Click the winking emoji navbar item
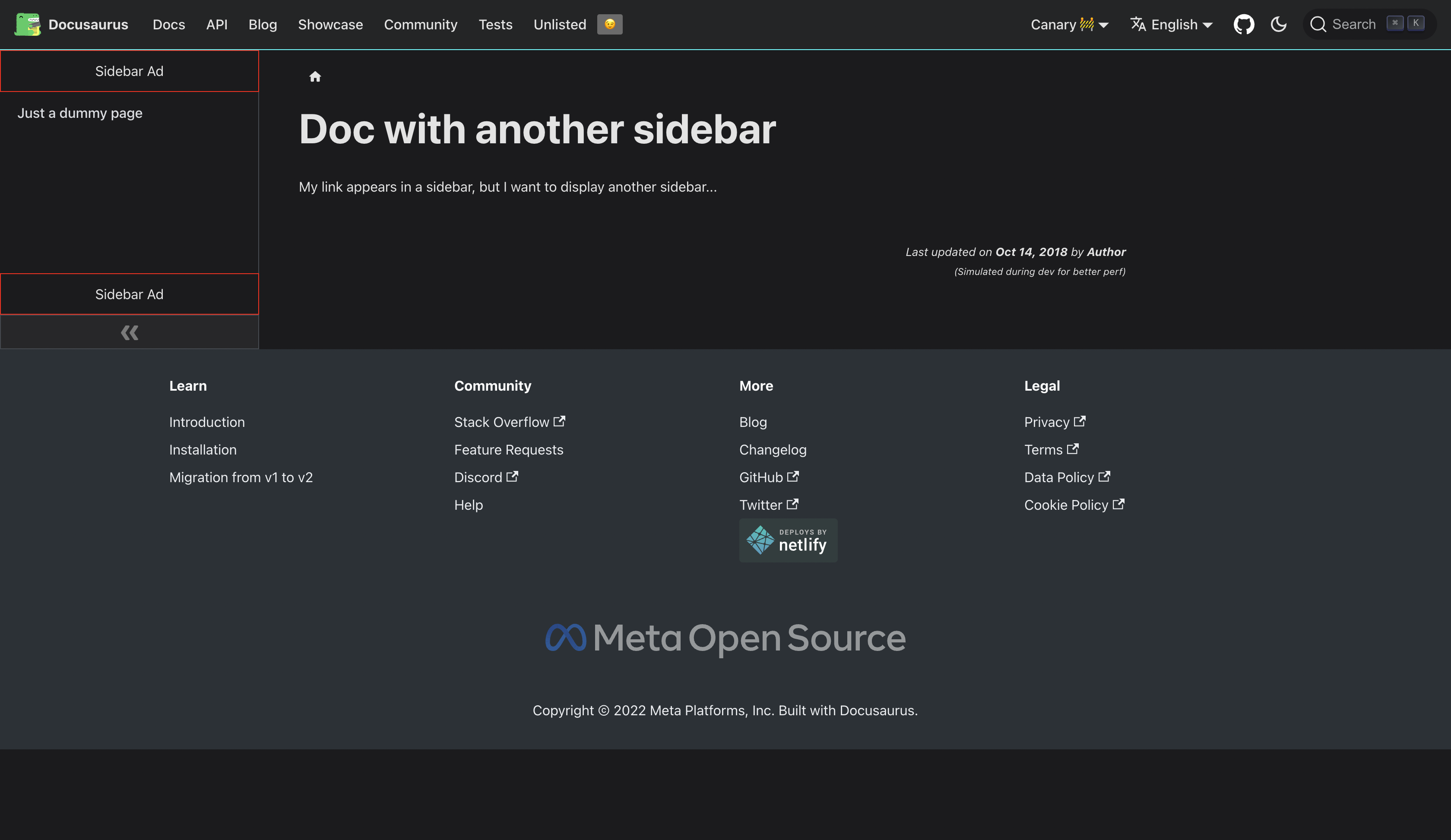The width and height of the screenshot is (1451, 840). pyautogui.click(x=610, y=24)
